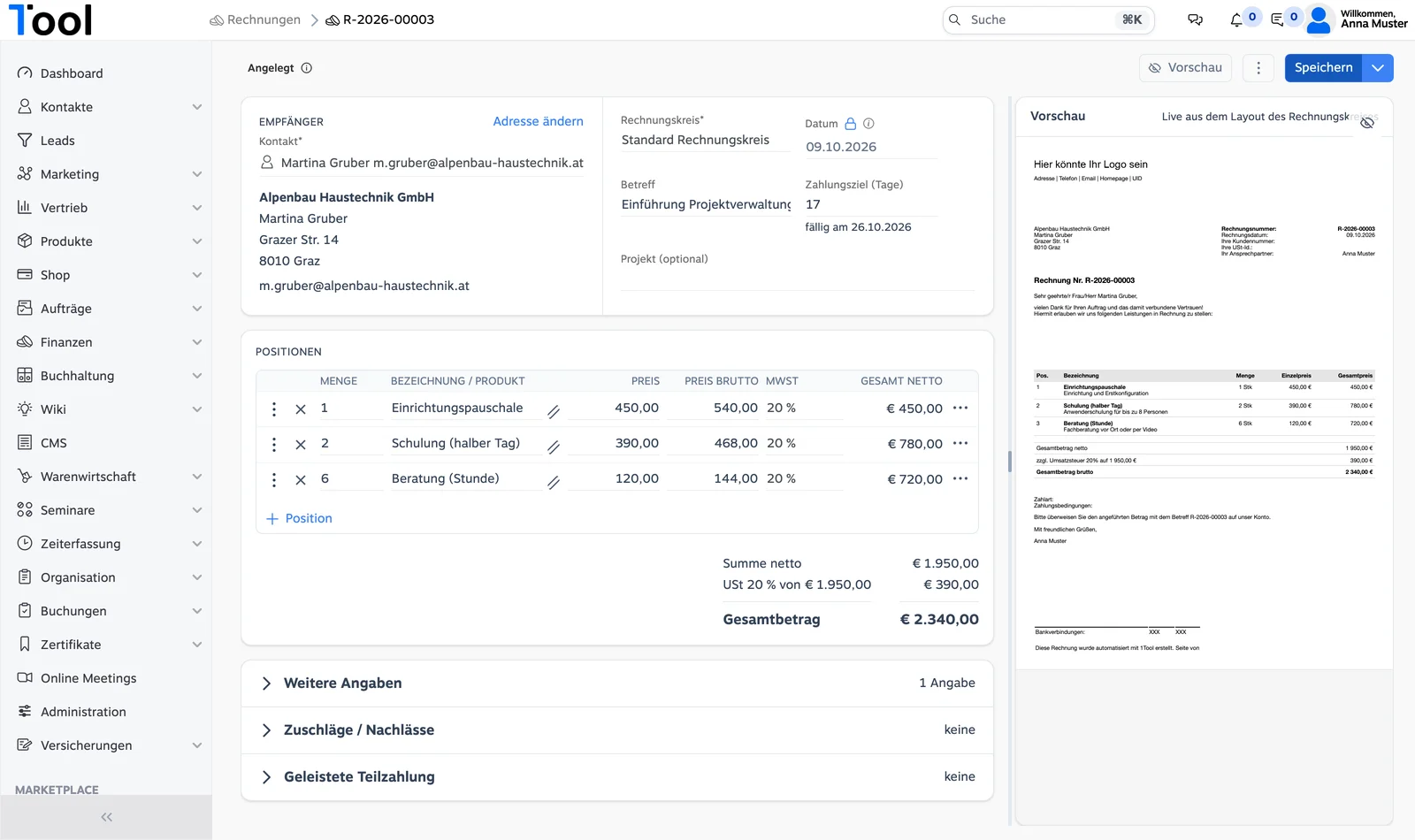Click the Suche search field
Image resolution: width=1415 pixels, height=840 pixels.
coord(1048,19)
